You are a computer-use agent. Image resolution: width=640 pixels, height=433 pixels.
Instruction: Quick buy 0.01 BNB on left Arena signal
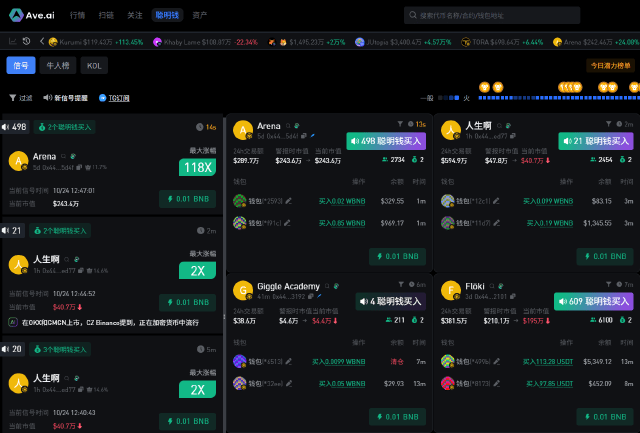(188, 199)
